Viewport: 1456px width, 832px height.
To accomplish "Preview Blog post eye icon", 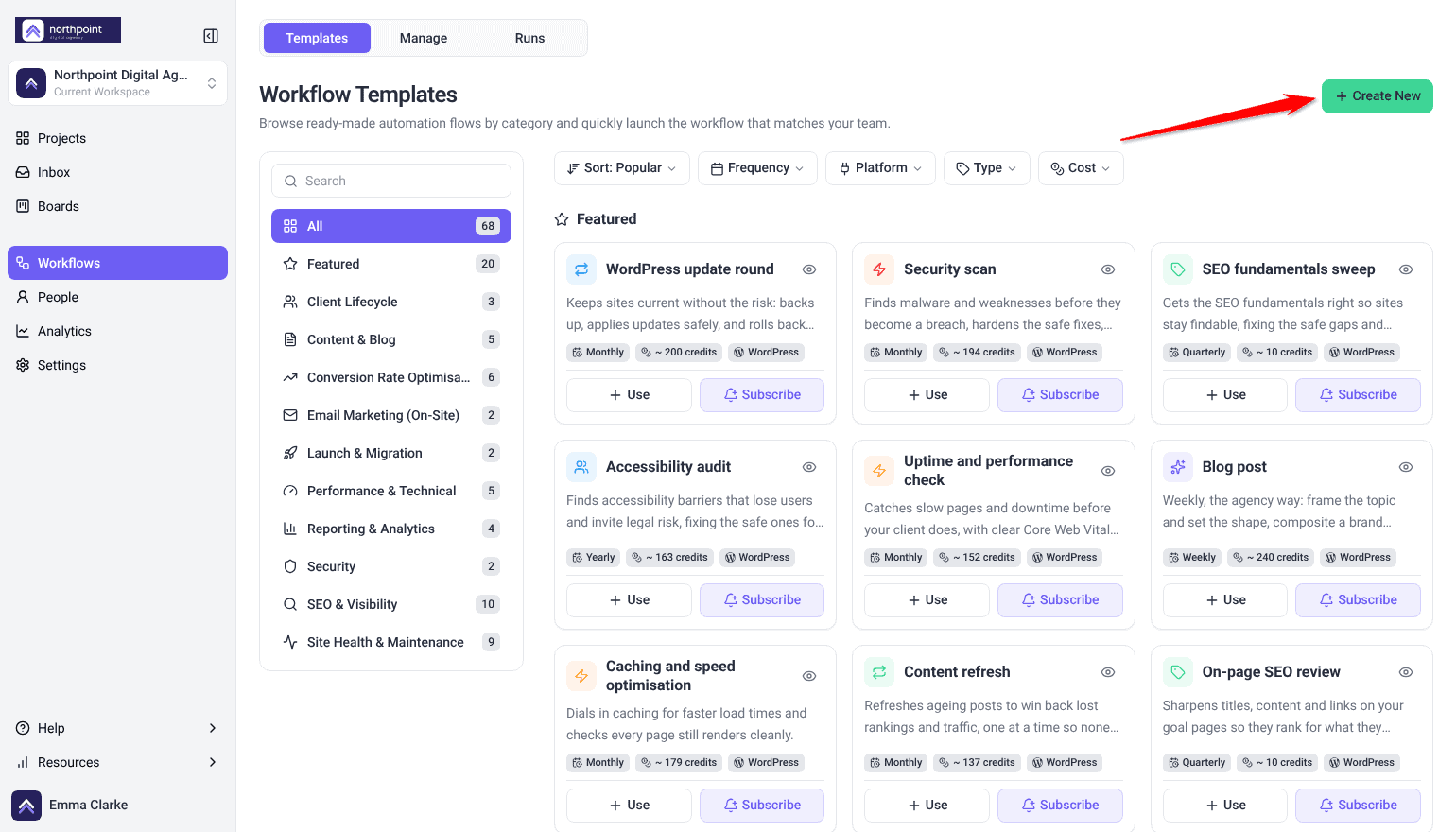I will [x=1406, y=467].
